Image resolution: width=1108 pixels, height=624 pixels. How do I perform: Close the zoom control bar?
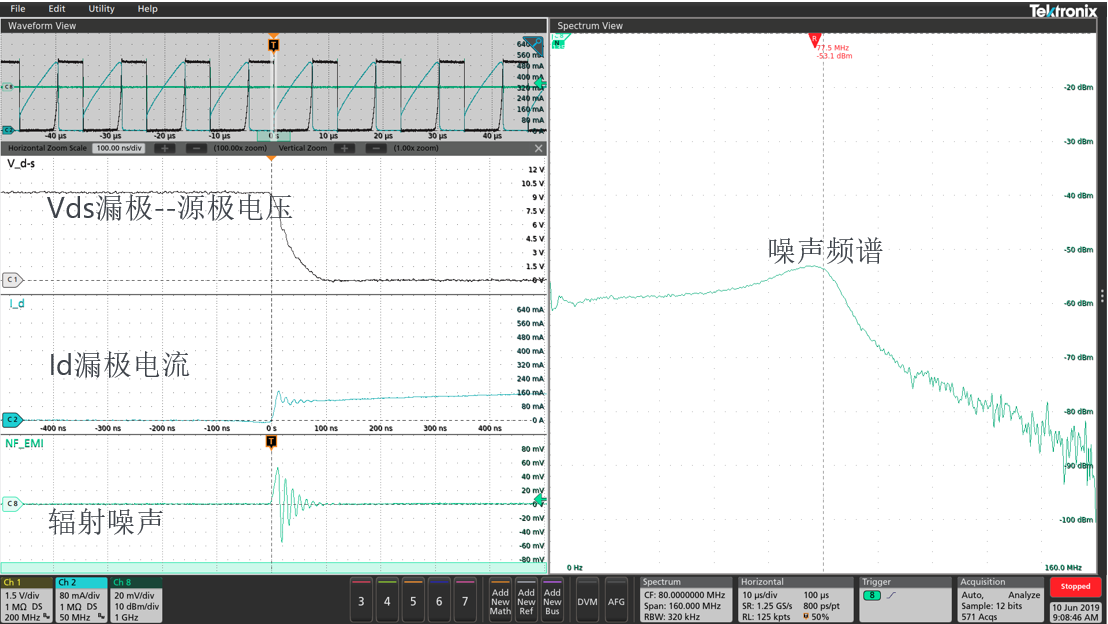(x=539, y=148)
